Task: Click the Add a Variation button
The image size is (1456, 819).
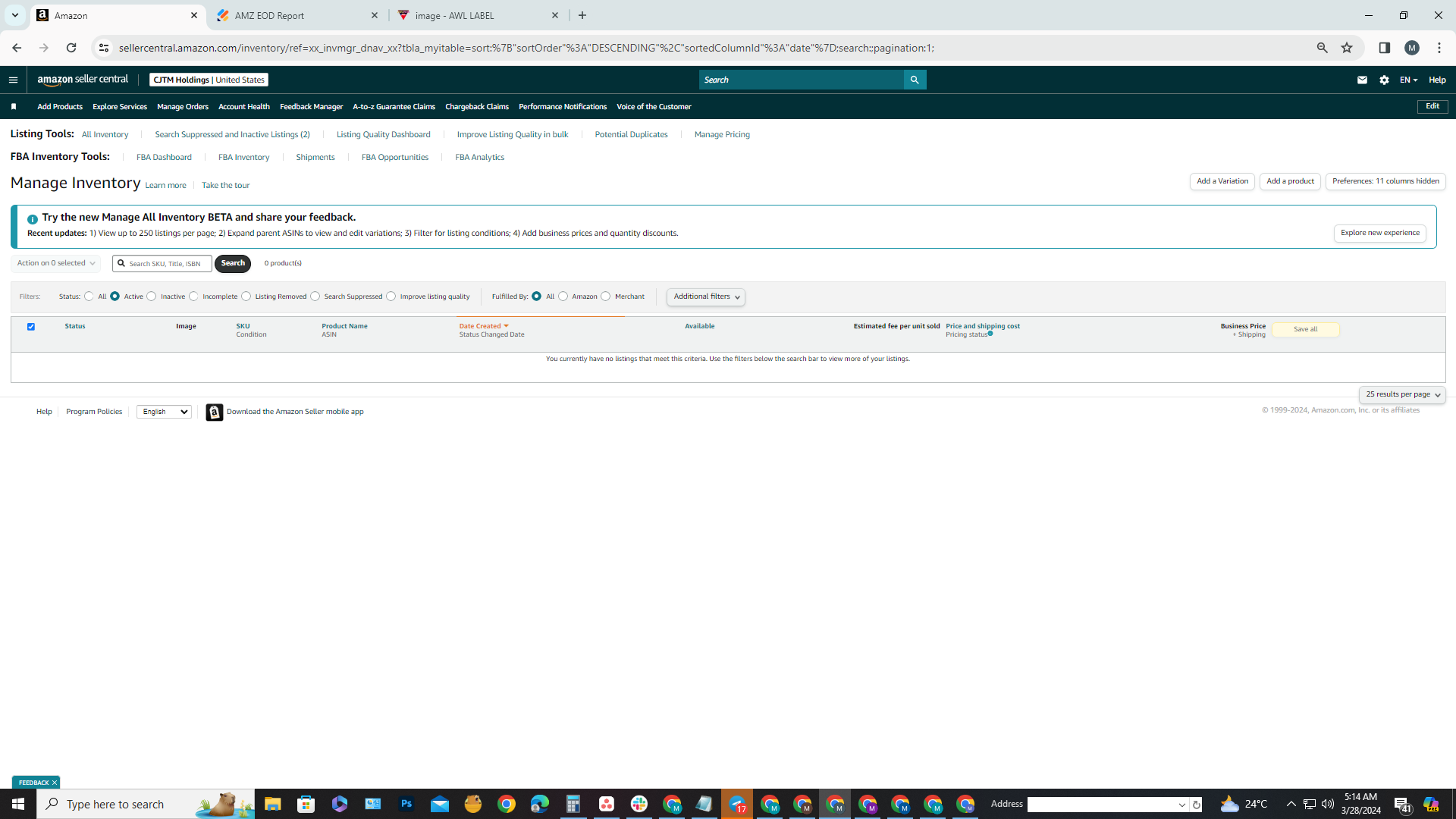Action: pos(1222,181)
